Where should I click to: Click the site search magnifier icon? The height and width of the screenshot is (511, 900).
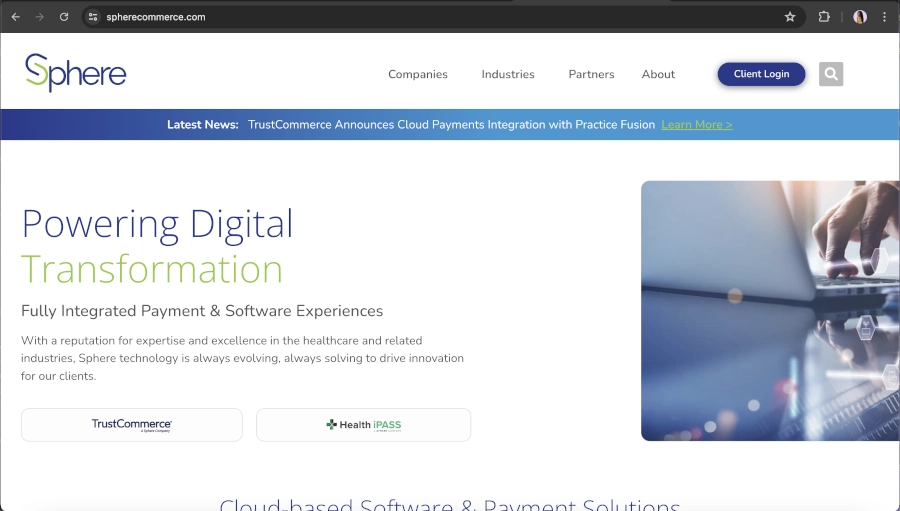tap(831, 74)
